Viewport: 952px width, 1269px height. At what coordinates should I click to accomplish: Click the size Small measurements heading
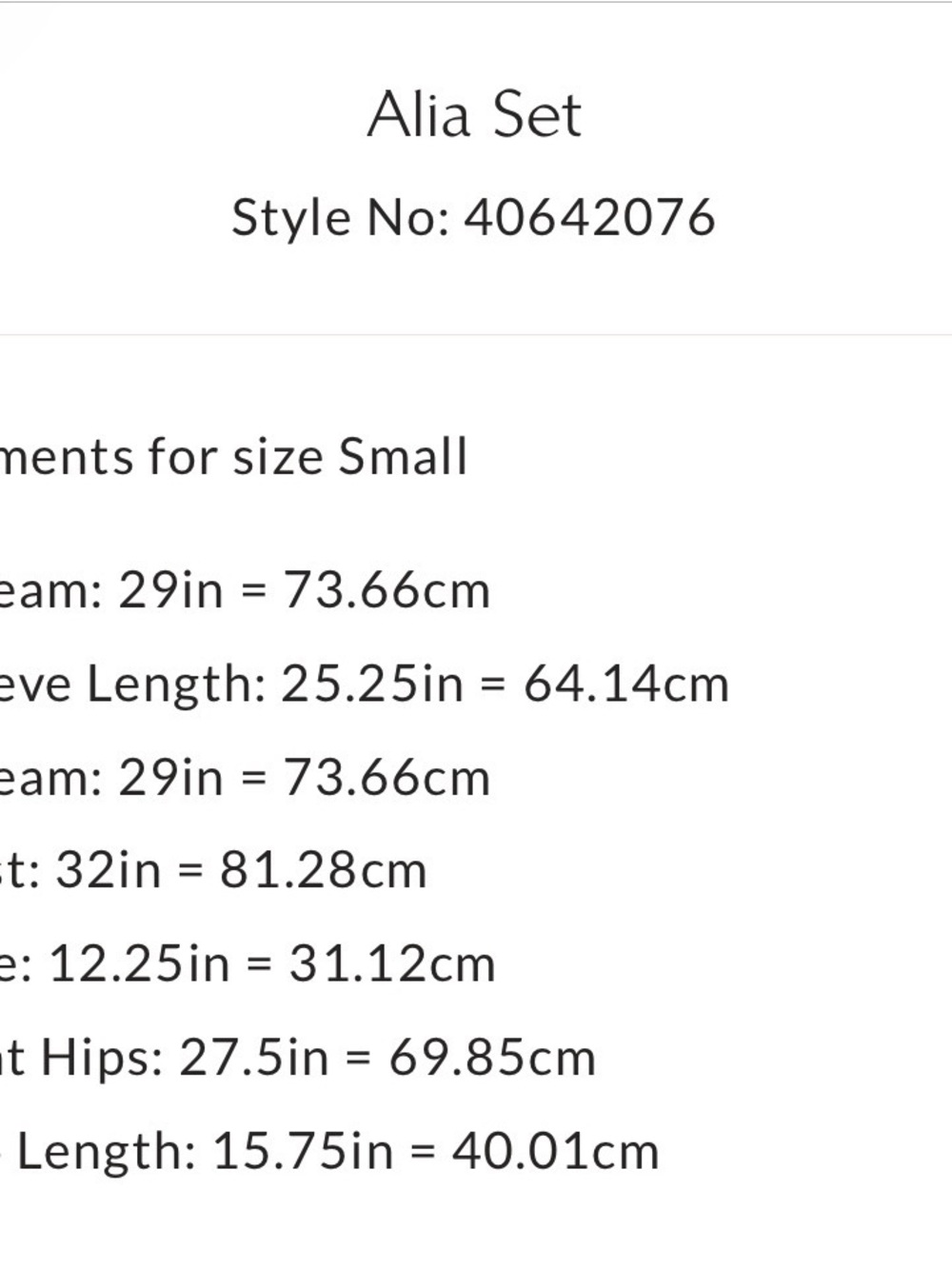234,456
